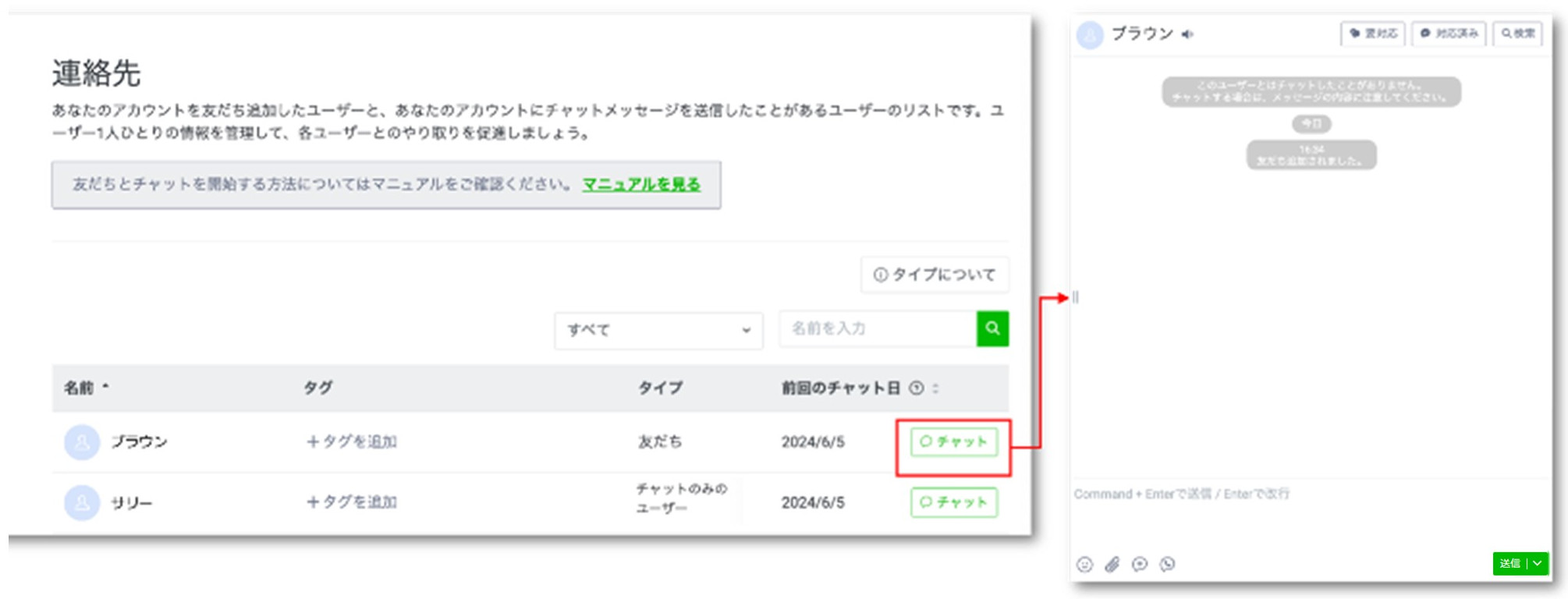
Task: Open the マニュアルを見る link
Action: (x=641, y=185)
